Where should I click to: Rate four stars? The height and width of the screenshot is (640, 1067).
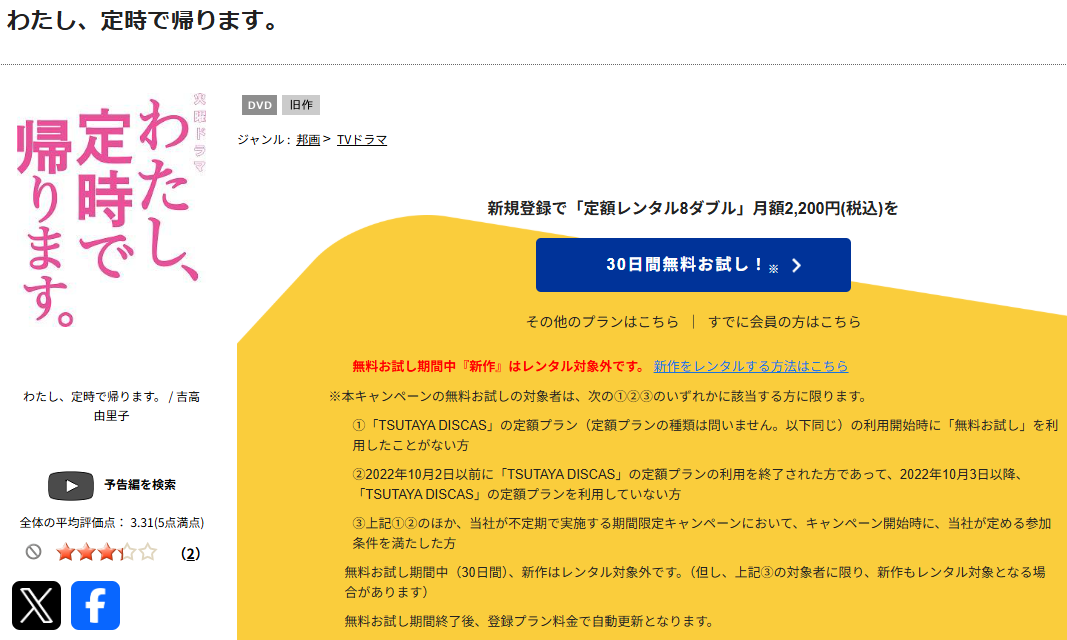pyautogui.click(x=127, y=552)
